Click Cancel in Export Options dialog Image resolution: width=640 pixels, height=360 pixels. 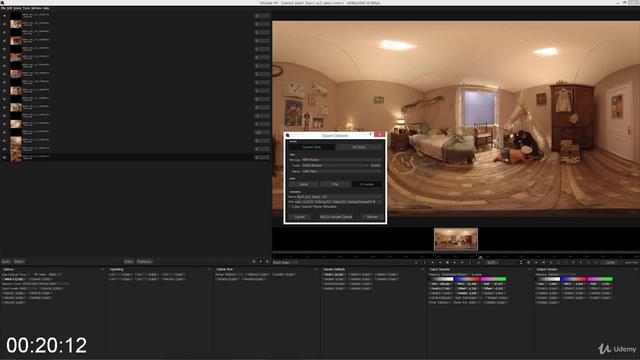[x=300, y=217]
